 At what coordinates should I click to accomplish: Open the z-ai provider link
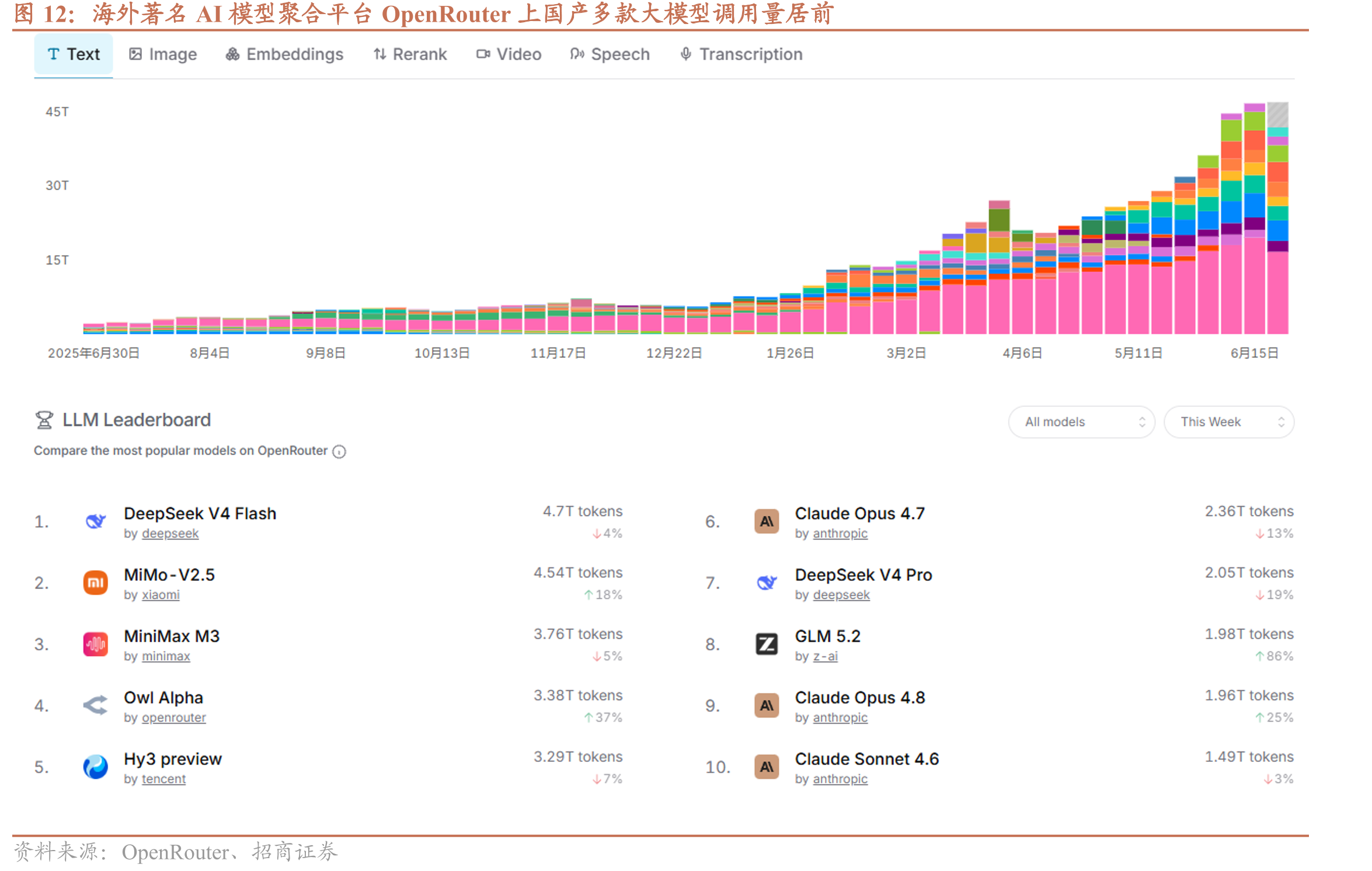pyautogui.click(x=825, y=656)
